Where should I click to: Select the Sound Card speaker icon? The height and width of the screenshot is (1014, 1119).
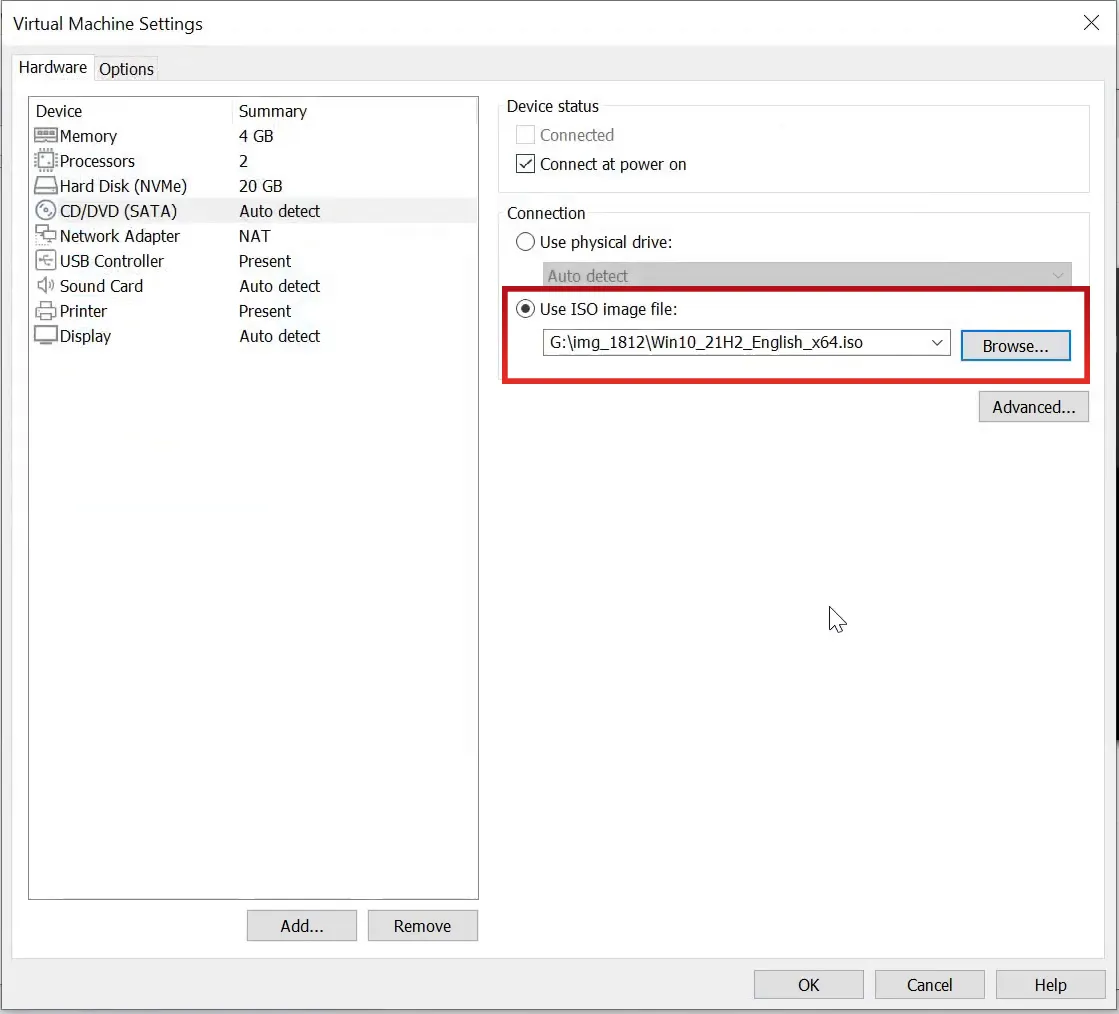point(46,286)
